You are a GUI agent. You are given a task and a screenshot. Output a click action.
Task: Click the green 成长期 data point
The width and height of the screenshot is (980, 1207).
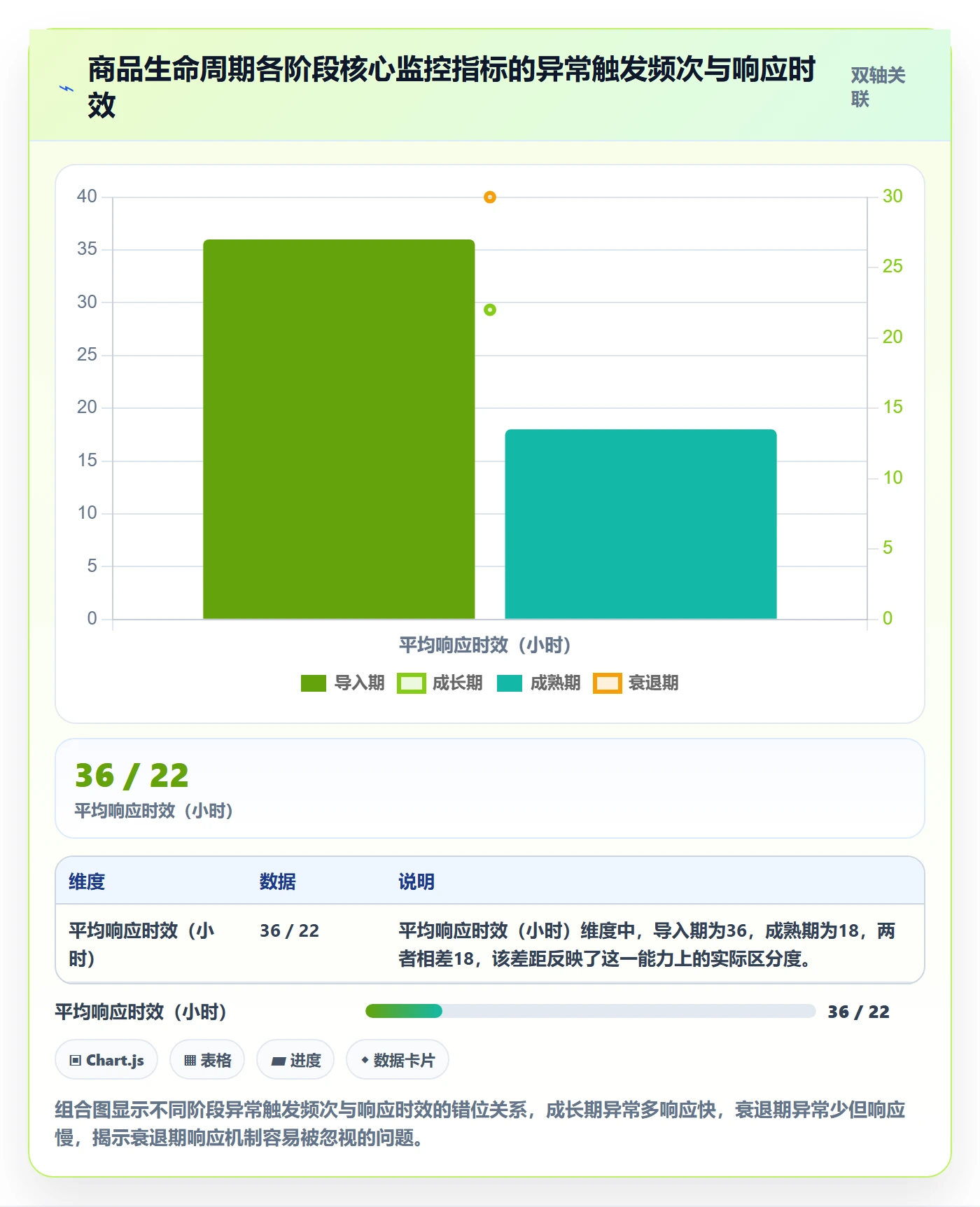[490, 309]
